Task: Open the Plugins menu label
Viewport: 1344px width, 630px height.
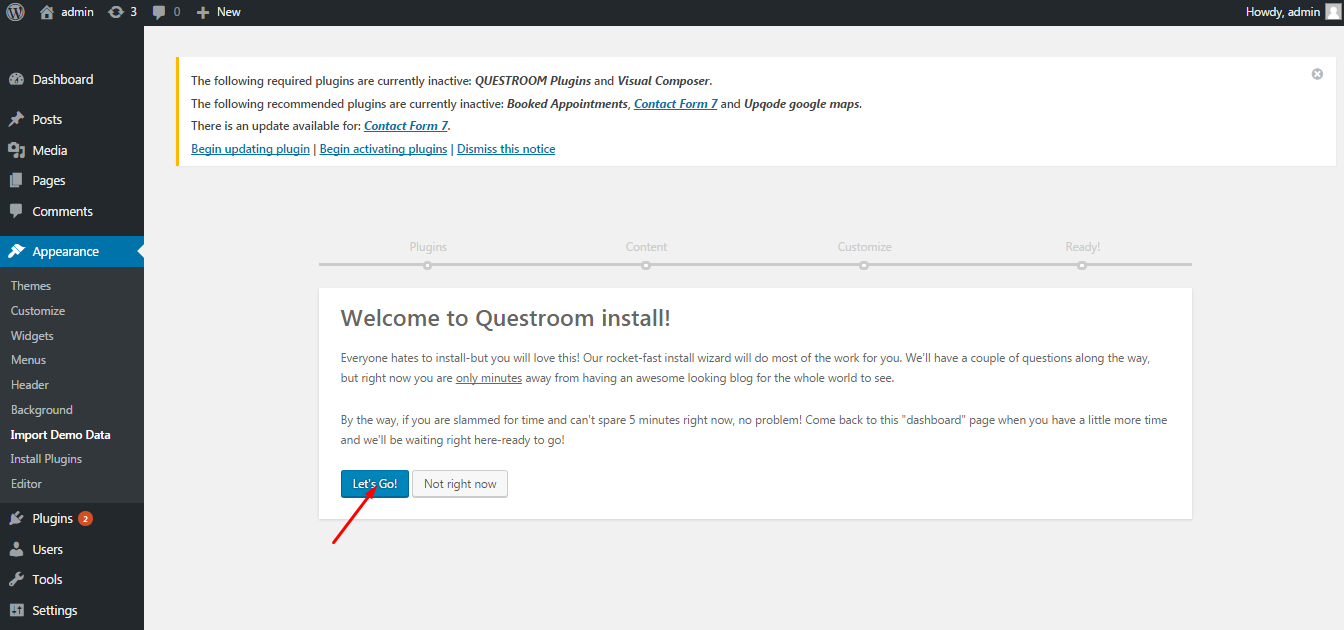Action: pyautogui.click(x=53, y=518)
